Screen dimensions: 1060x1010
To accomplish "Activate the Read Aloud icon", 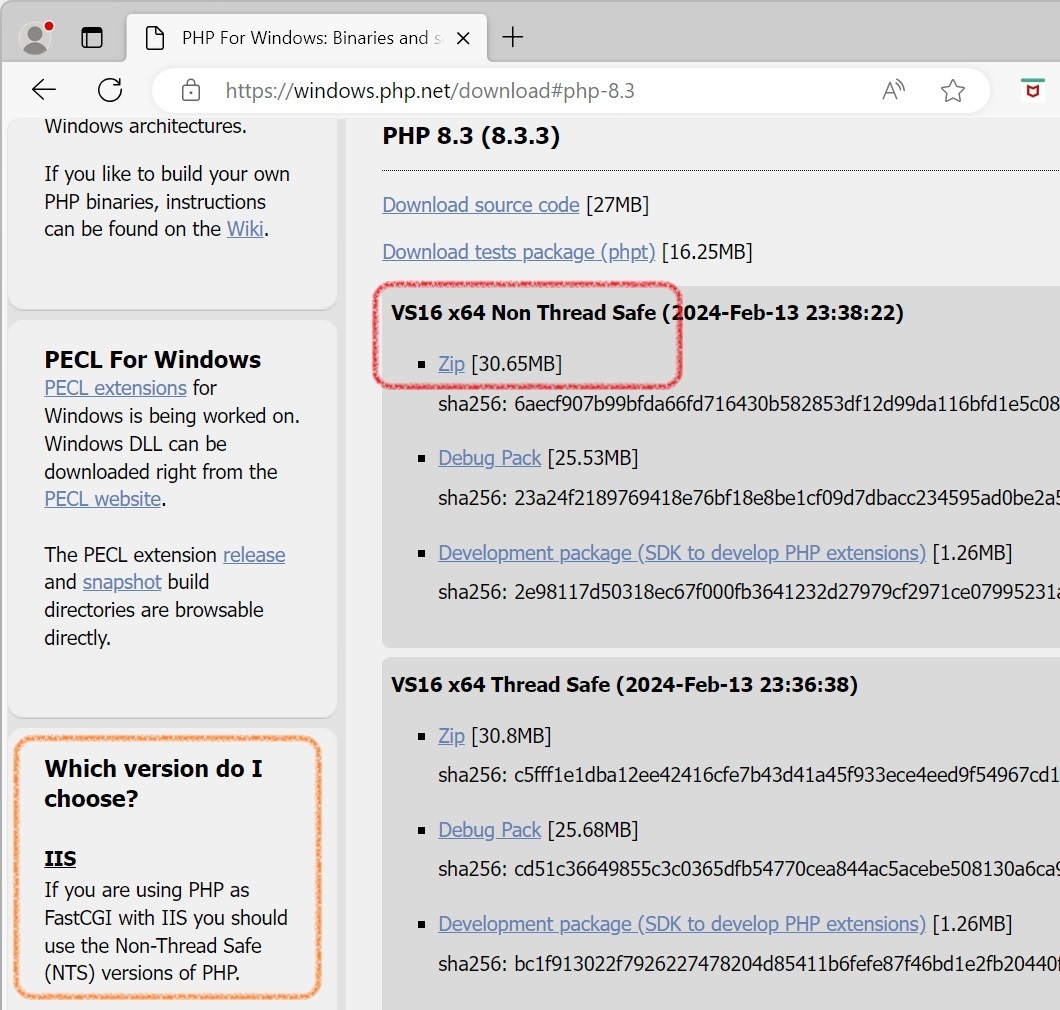I will click(893, 91).
